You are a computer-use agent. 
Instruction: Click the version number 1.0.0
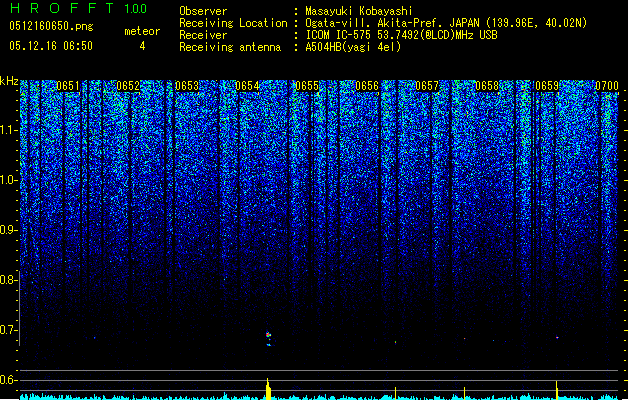135,8
